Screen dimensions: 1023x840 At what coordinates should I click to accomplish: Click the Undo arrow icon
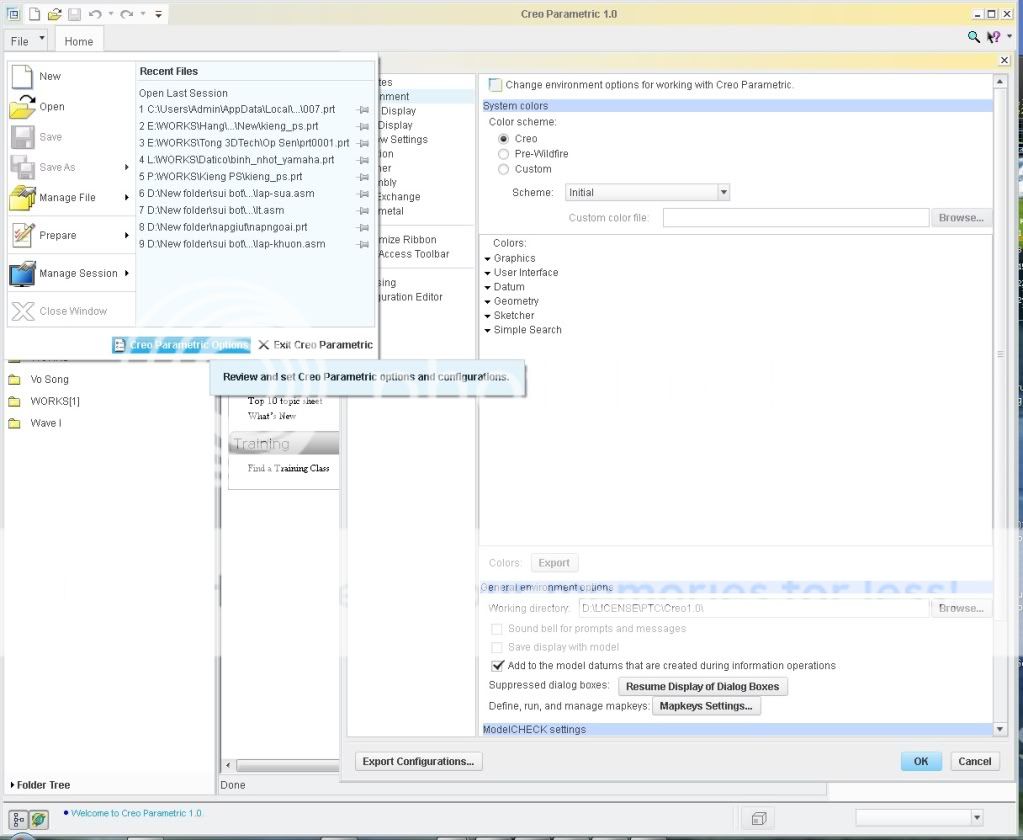coord(95,14)
